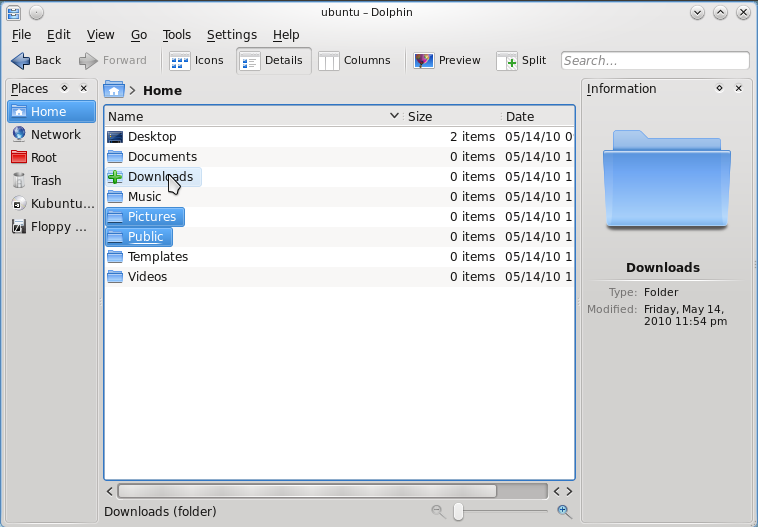Click the greyed Forward arrow icon
This screenshot has height=527, width=758.
tap(88, 61)
